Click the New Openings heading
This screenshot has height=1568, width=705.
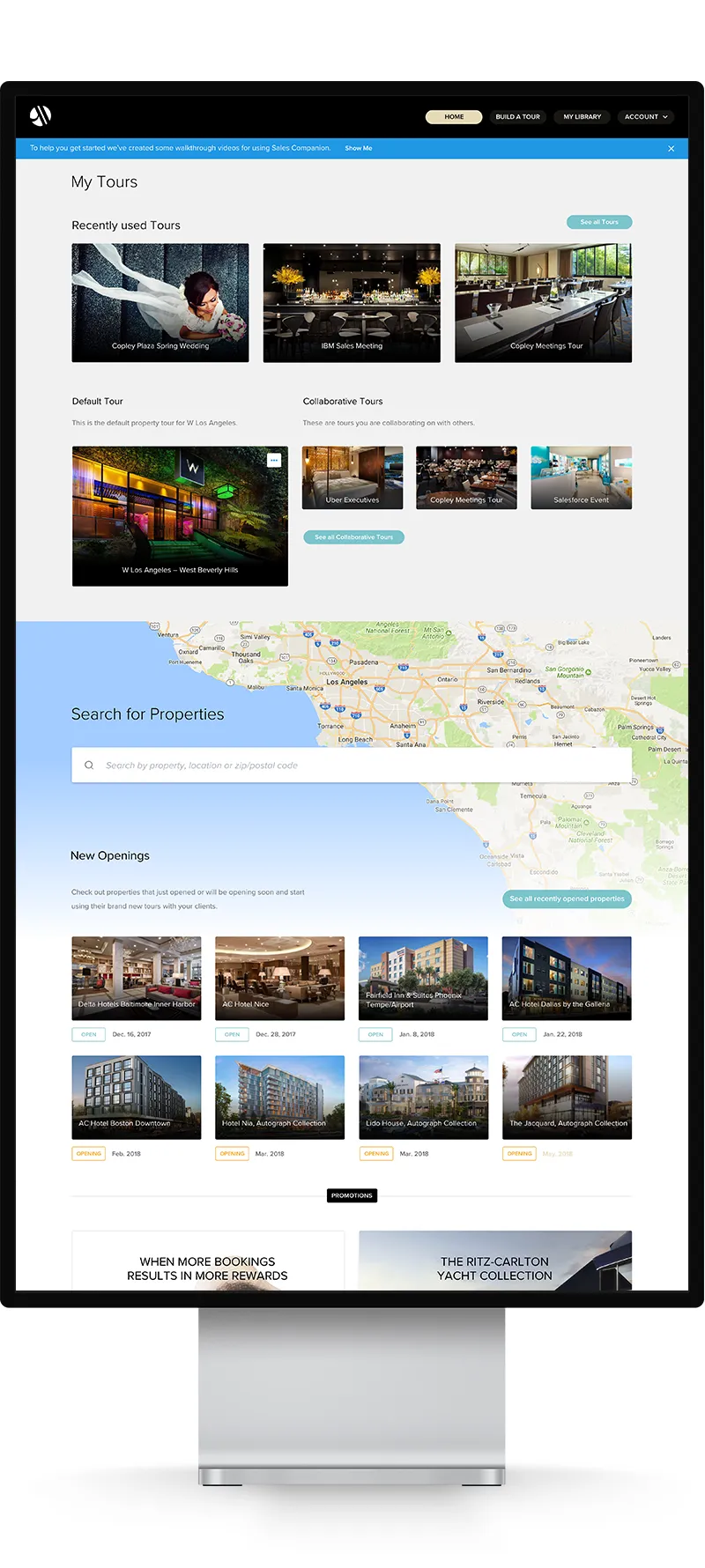[110, 855]
